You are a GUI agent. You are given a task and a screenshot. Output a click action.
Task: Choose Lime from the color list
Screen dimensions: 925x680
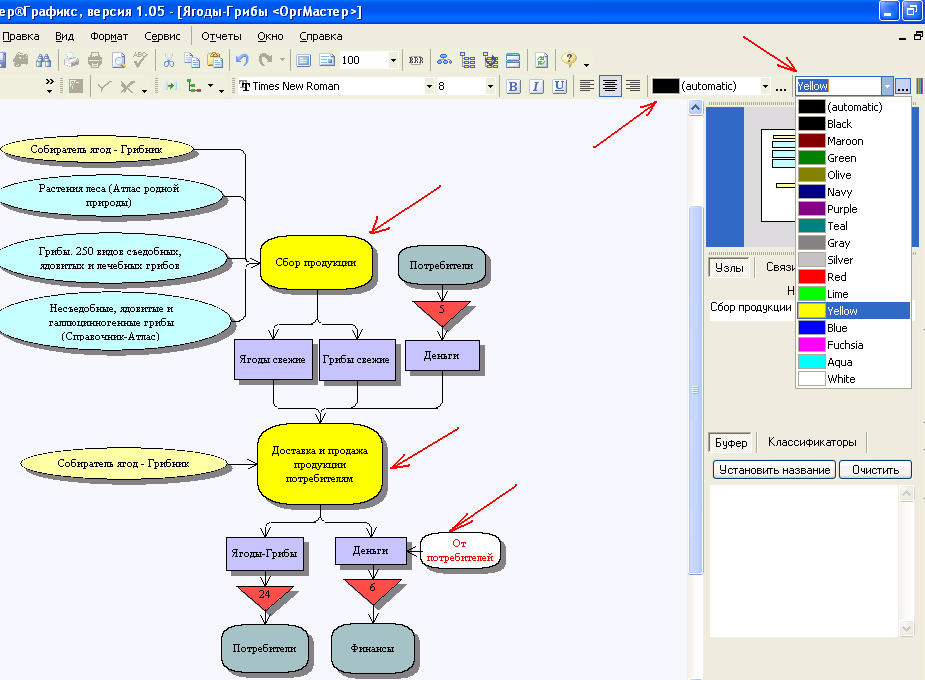pos(853,294)
